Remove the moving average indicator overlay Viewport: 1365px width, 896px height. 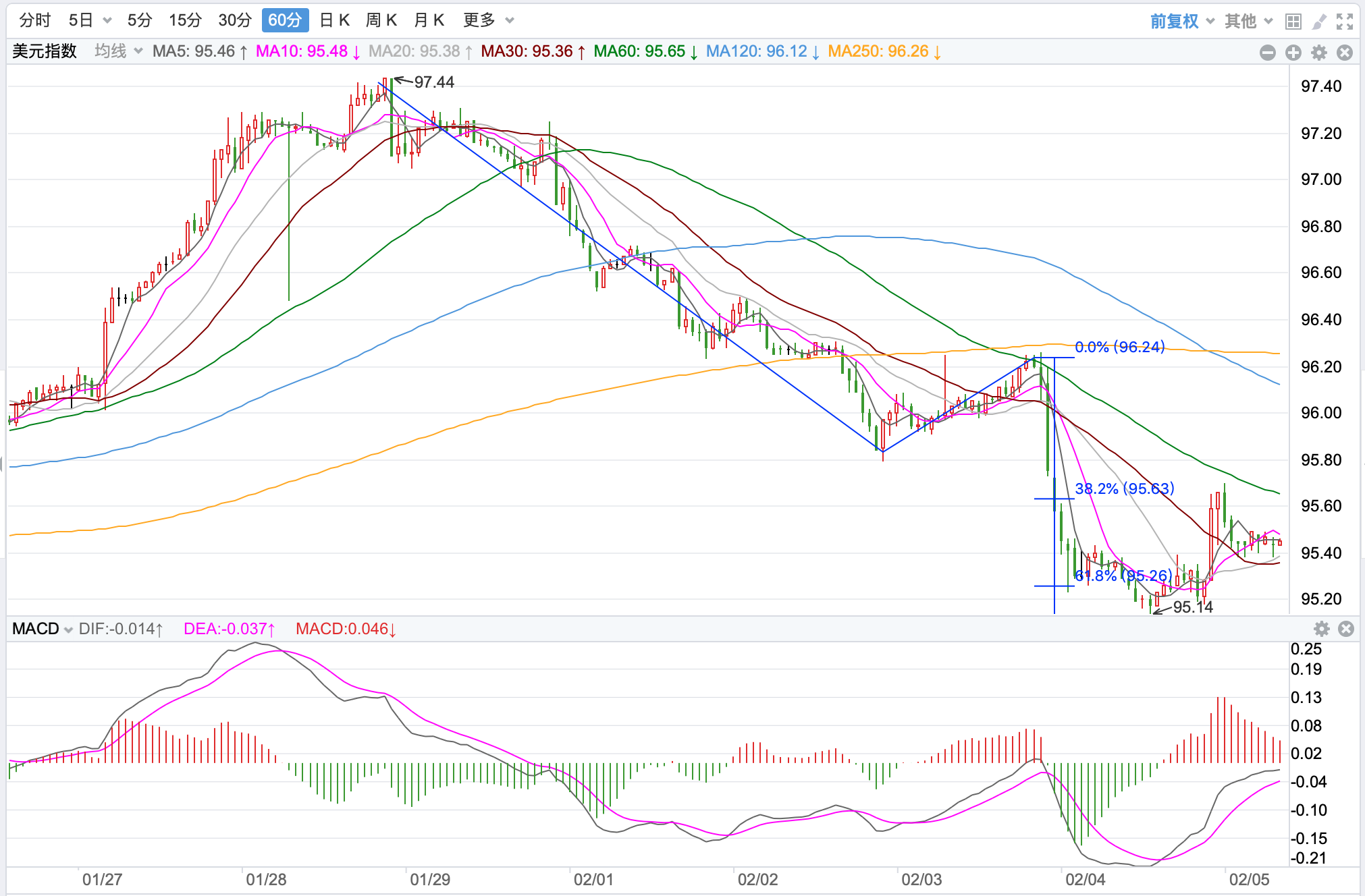tap(1344, 53)
